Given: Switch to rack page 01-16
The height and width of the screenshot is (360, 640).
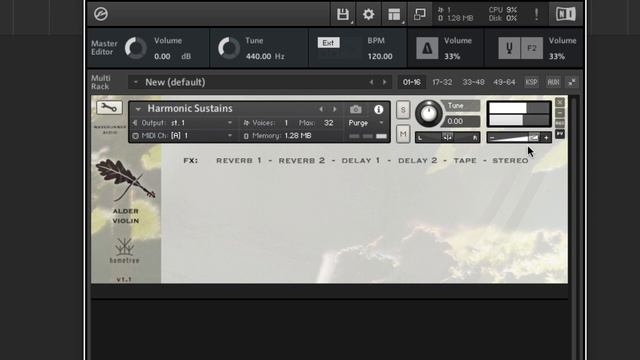Looking at the screenshot, I should coord(411,82).
